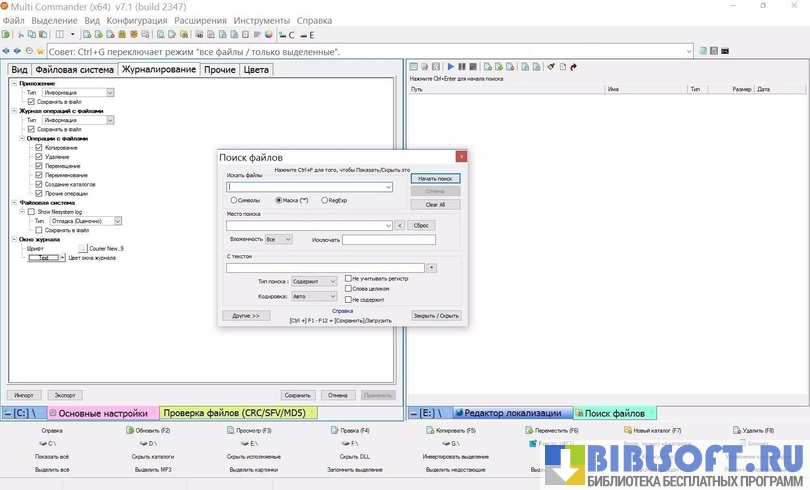Click the pause icon in search toolbar
This screenshot has height=490, width=810.
tap(461, 67)
